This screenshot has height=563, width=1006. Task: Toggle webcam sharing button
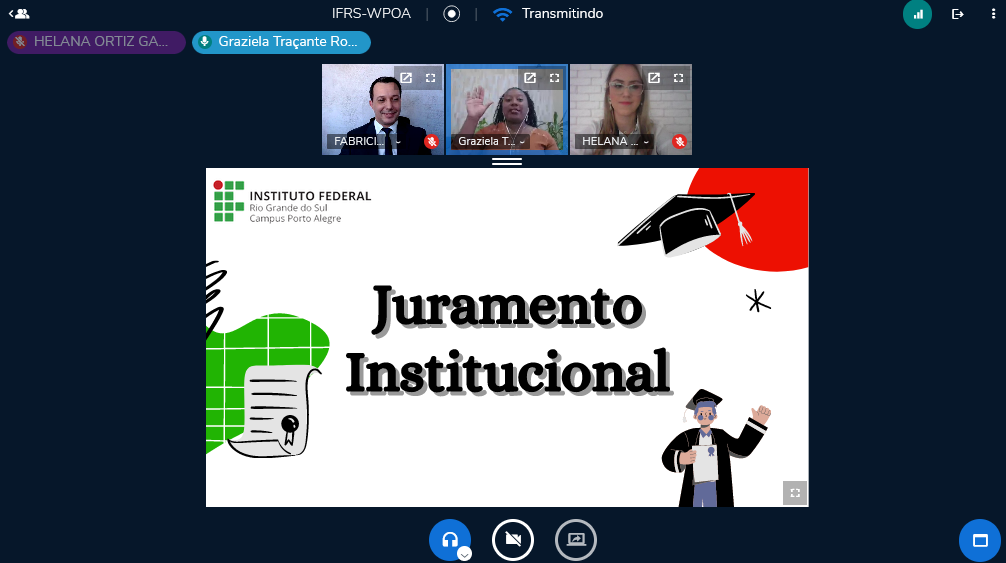(513, 540)
